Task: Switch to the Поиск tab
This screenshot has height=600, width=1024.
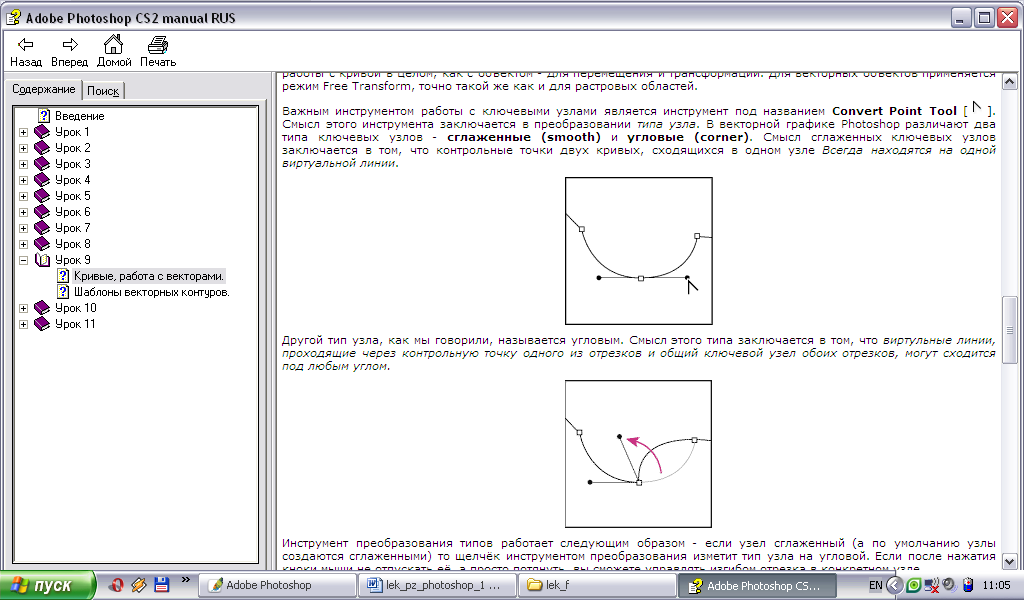Action: click(x=103, y=91)
